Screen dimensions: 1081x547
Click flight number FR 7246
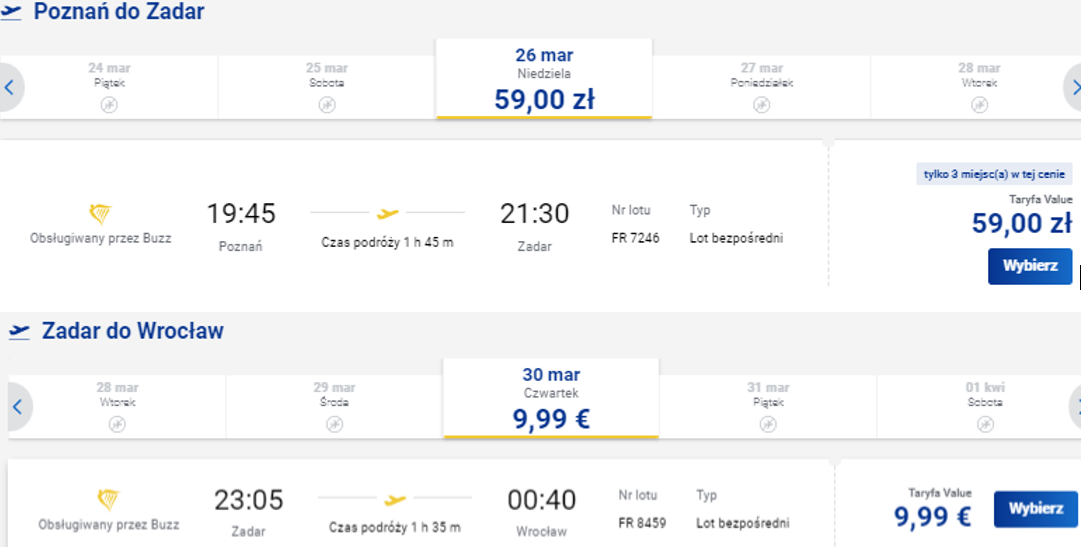pyautogui.click(x=635, y=238)
